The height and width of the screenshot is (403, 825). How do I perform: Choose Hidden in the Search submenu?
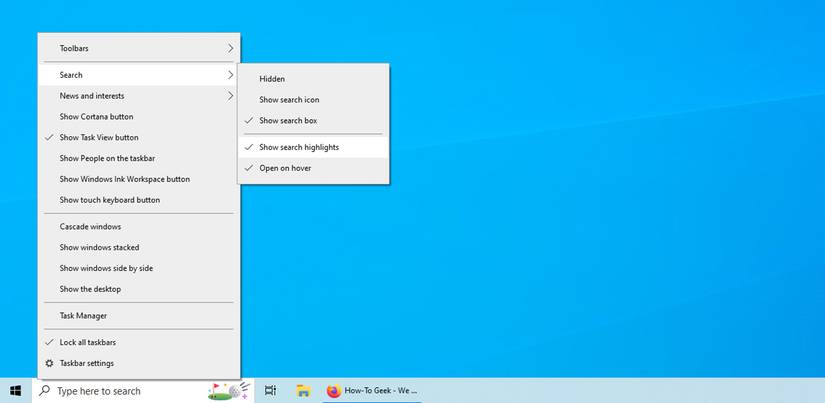313,79
